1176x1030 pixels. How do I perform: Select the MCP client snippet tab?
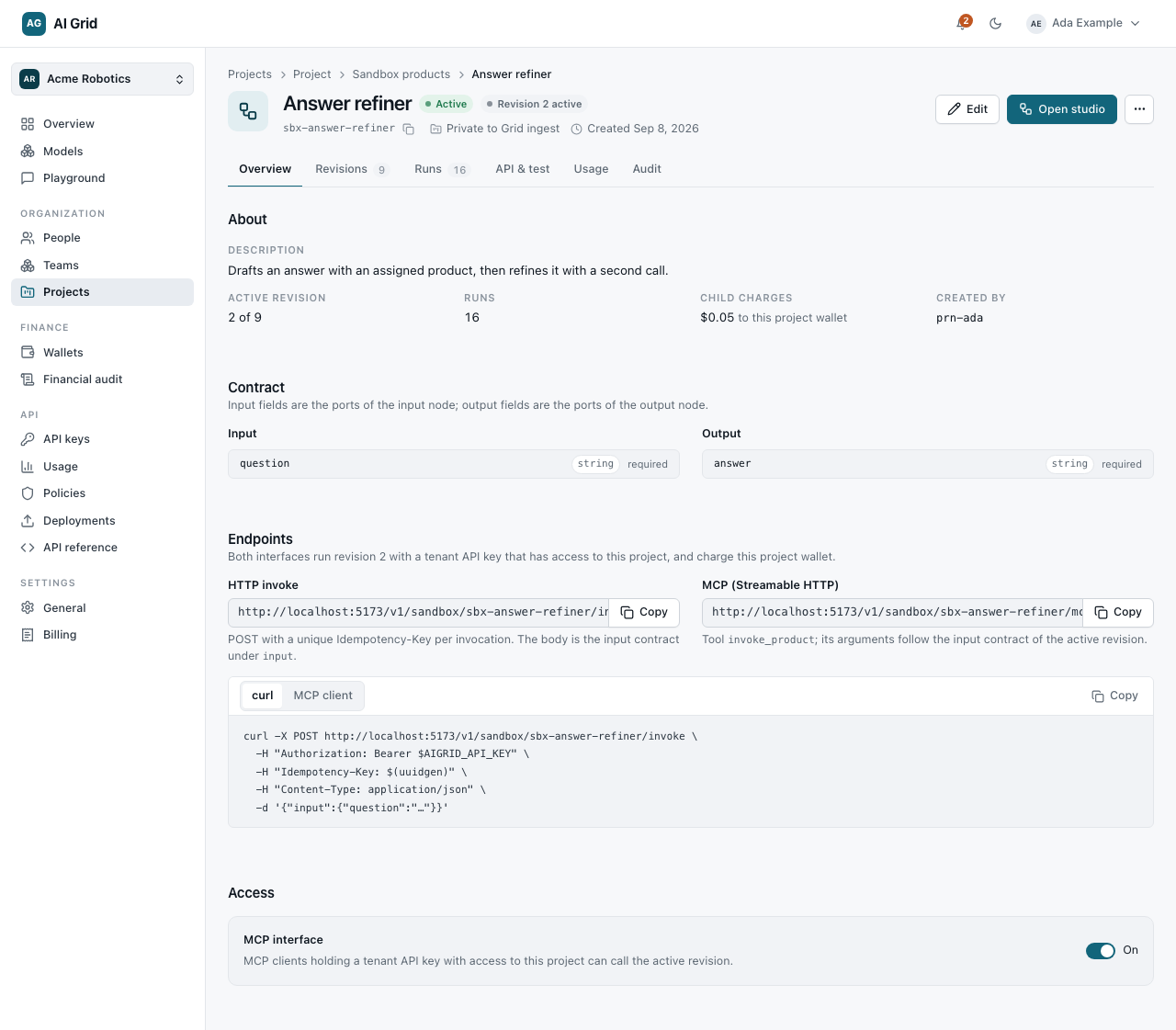[323, 696]
